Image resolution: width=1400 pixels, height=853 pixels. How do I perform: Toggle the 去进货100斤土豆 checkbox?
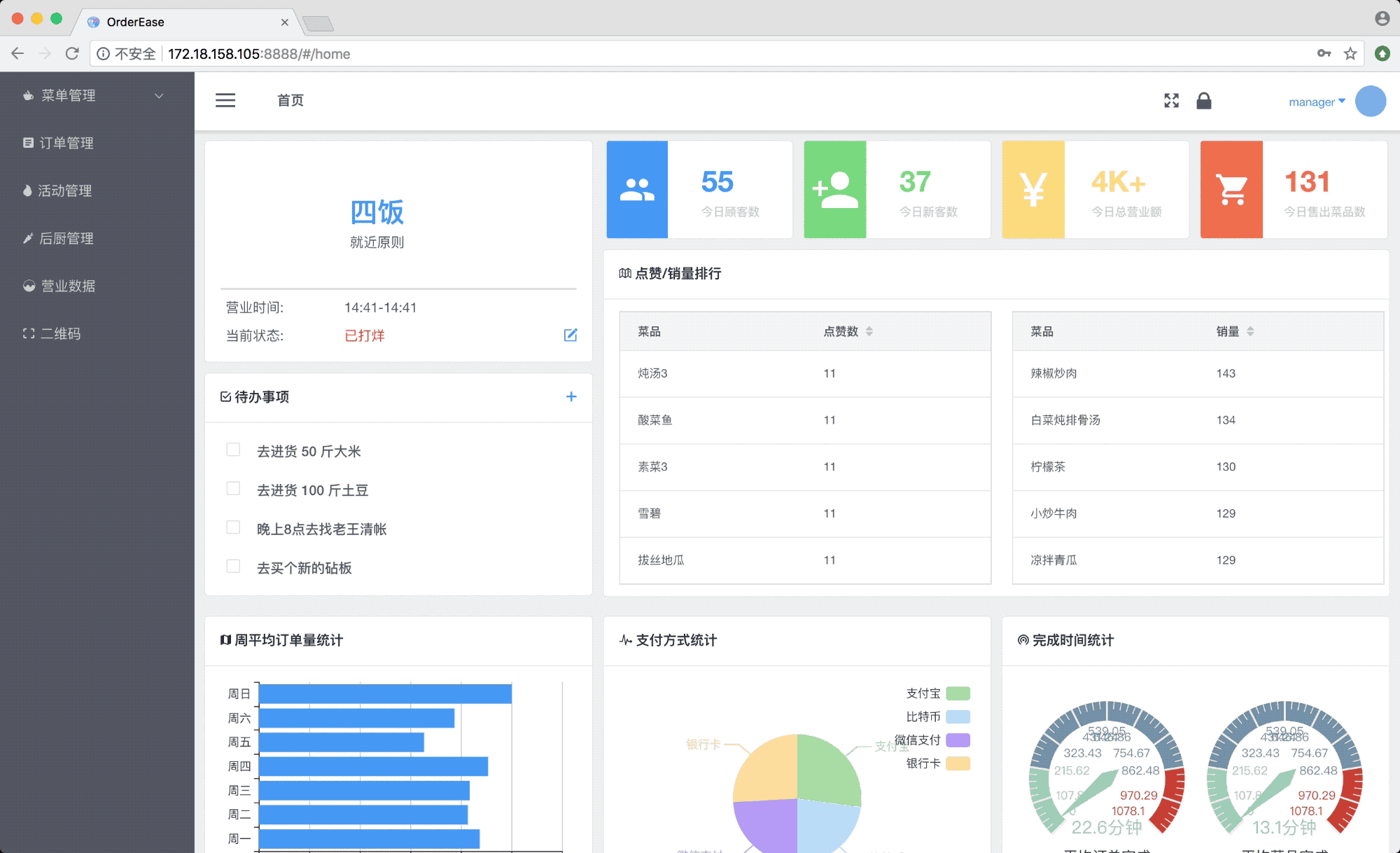233,489
